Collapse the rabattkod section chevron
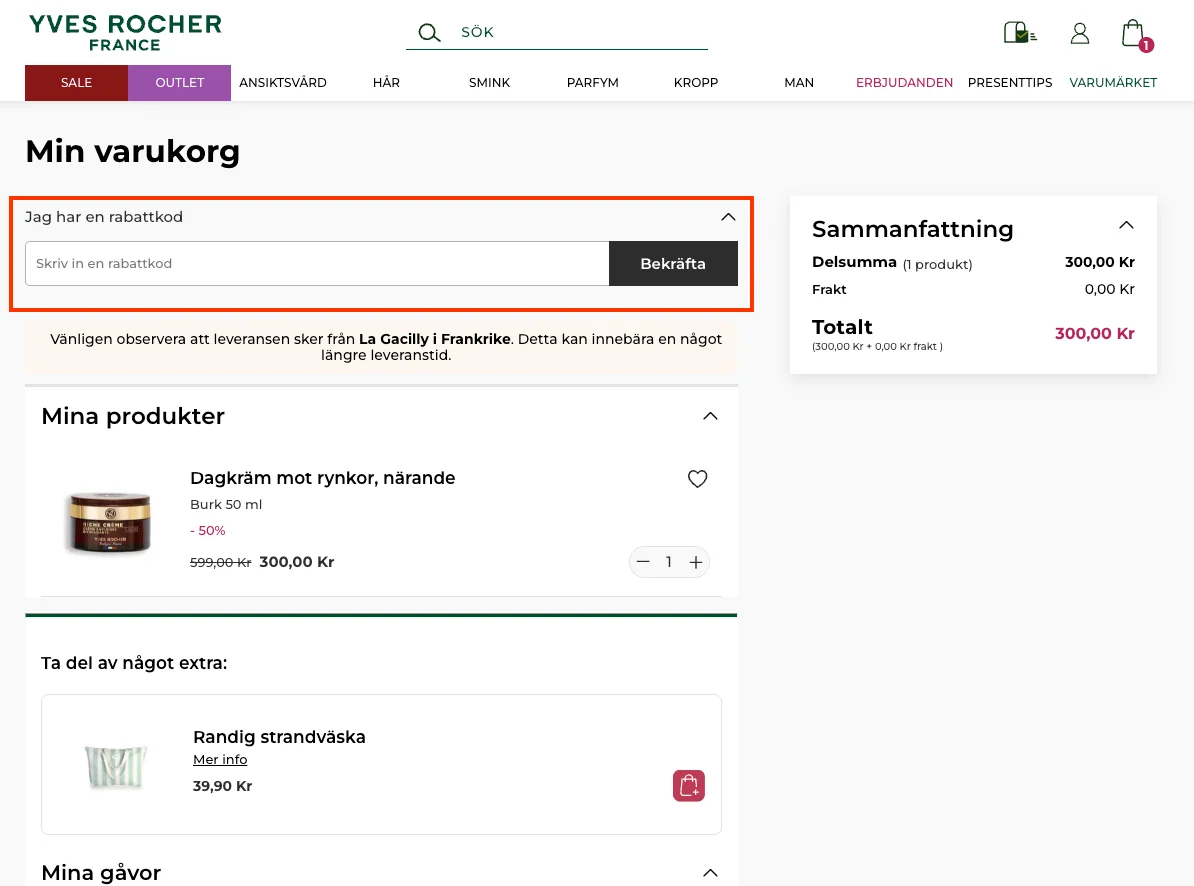The image size is (1194, 886). [x=728, y=217]
